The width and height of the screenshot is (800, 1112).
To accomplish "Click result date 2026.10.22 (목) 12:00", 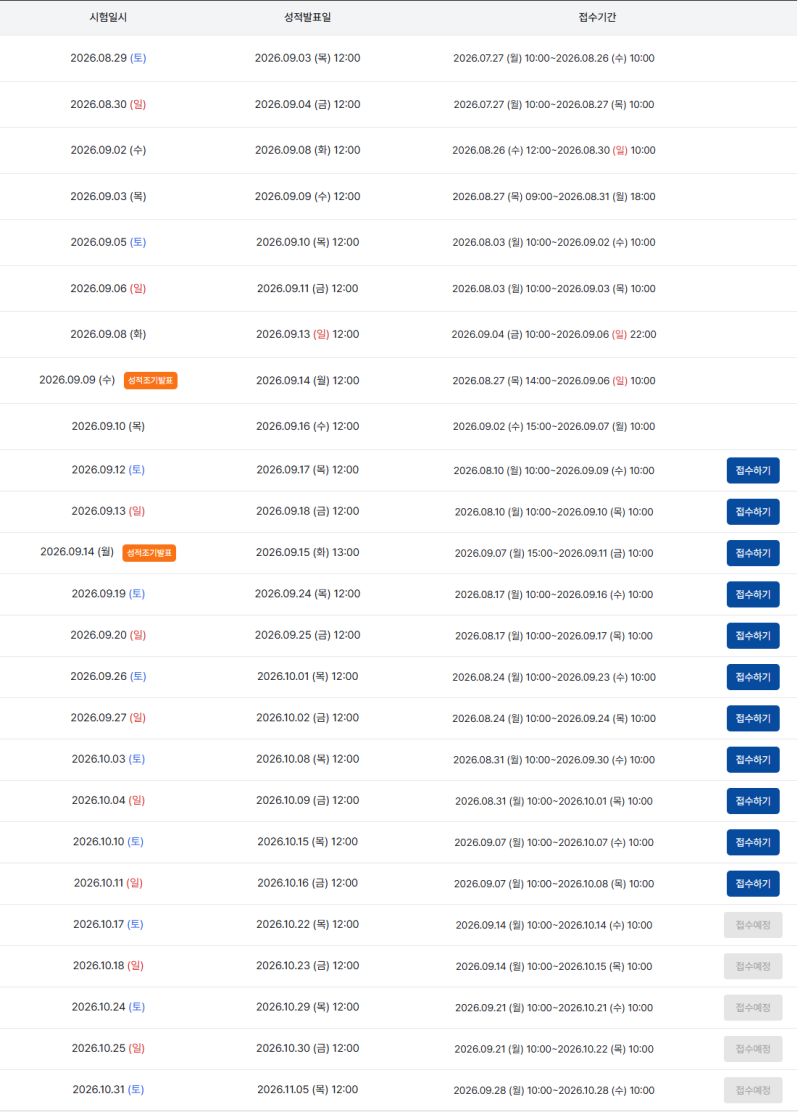I will click(x=307, y=924).
